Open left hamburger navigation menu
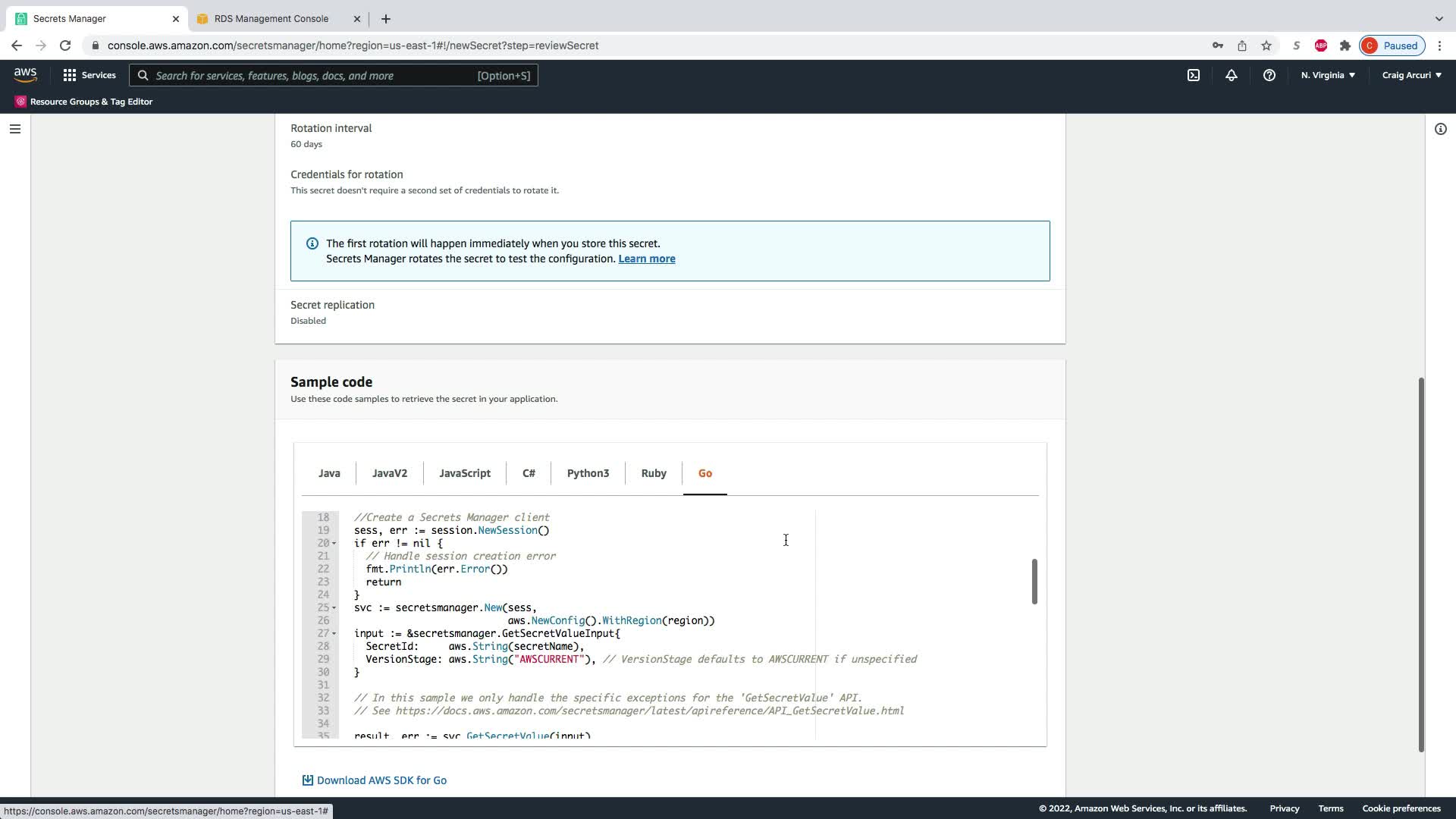This screenshot has width=1456, height=819. pos(14,129)
